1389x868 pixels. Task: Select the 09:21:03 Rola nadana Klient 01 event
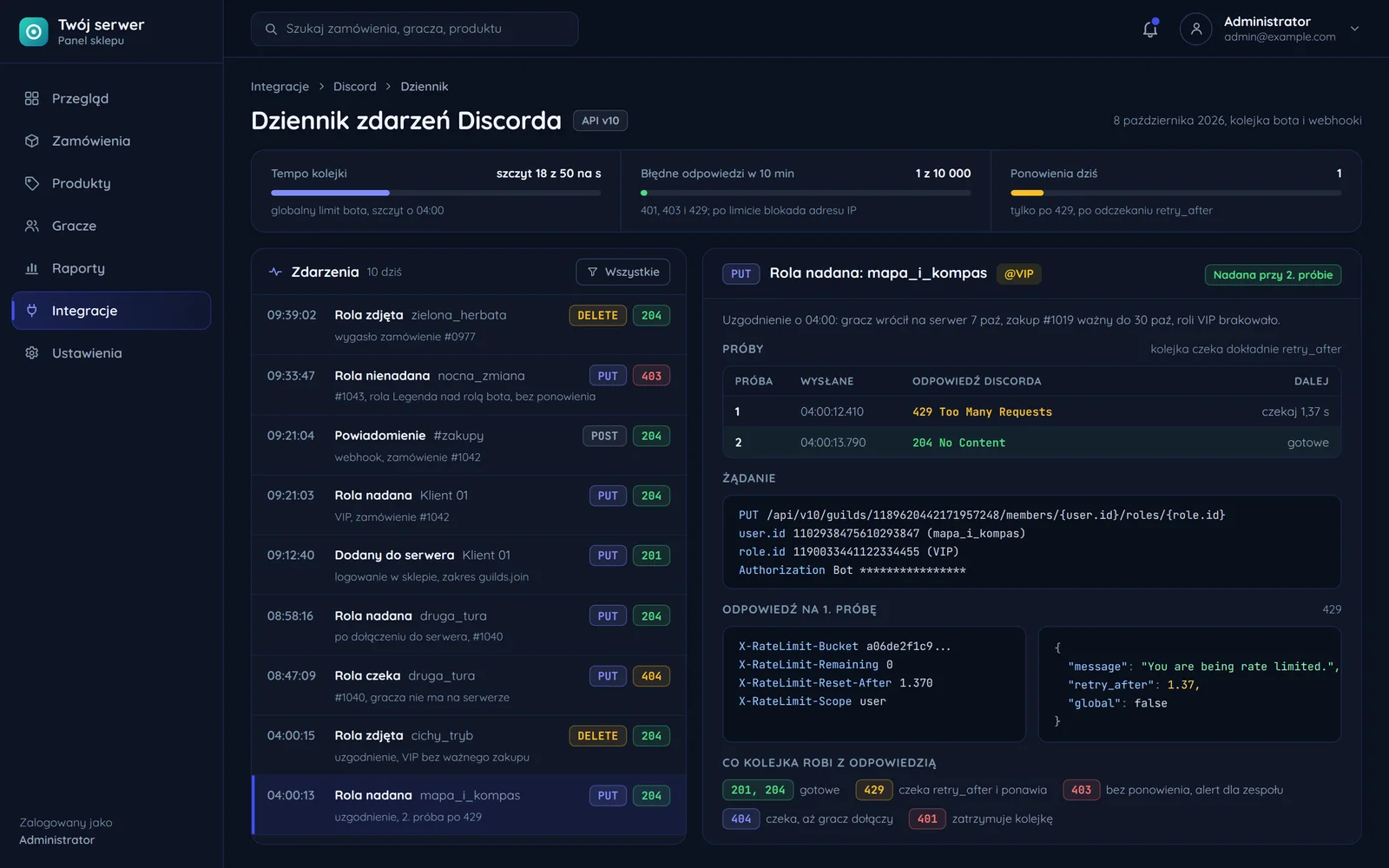(x=469, y=505)
